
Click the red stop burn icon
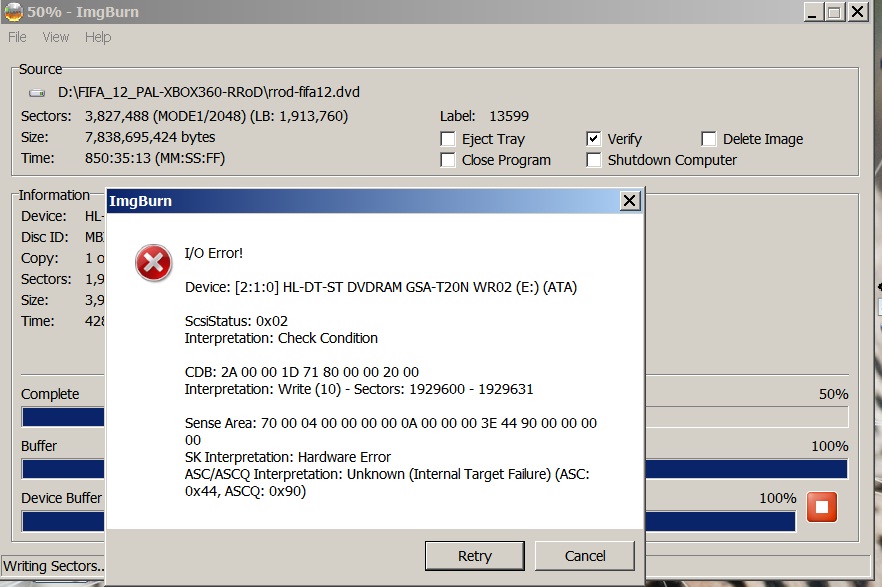[x=822, y=507]
